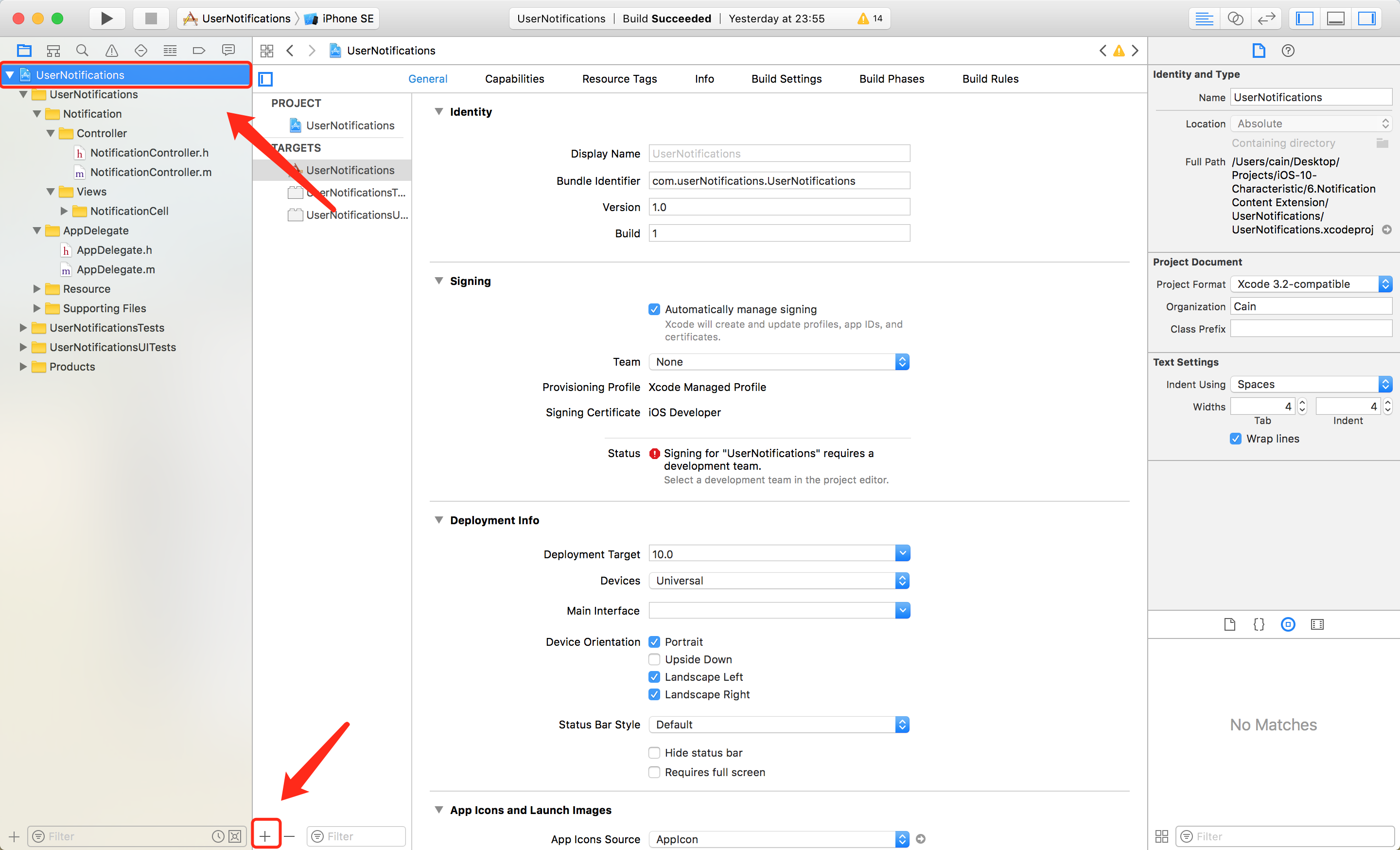Screen dimensions: 1400x850
Task: Check Hide status bar option
Action: (654, 752)
